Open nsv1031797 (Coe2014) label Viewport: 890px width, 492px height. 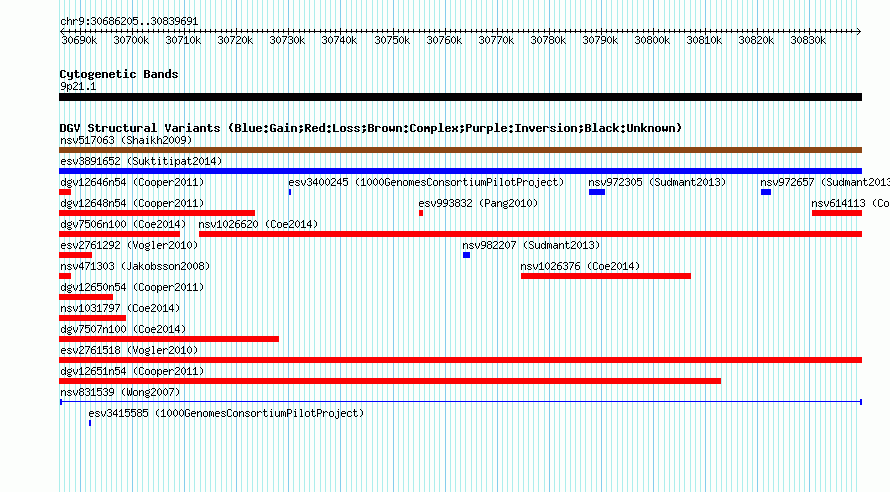(120, 308)
